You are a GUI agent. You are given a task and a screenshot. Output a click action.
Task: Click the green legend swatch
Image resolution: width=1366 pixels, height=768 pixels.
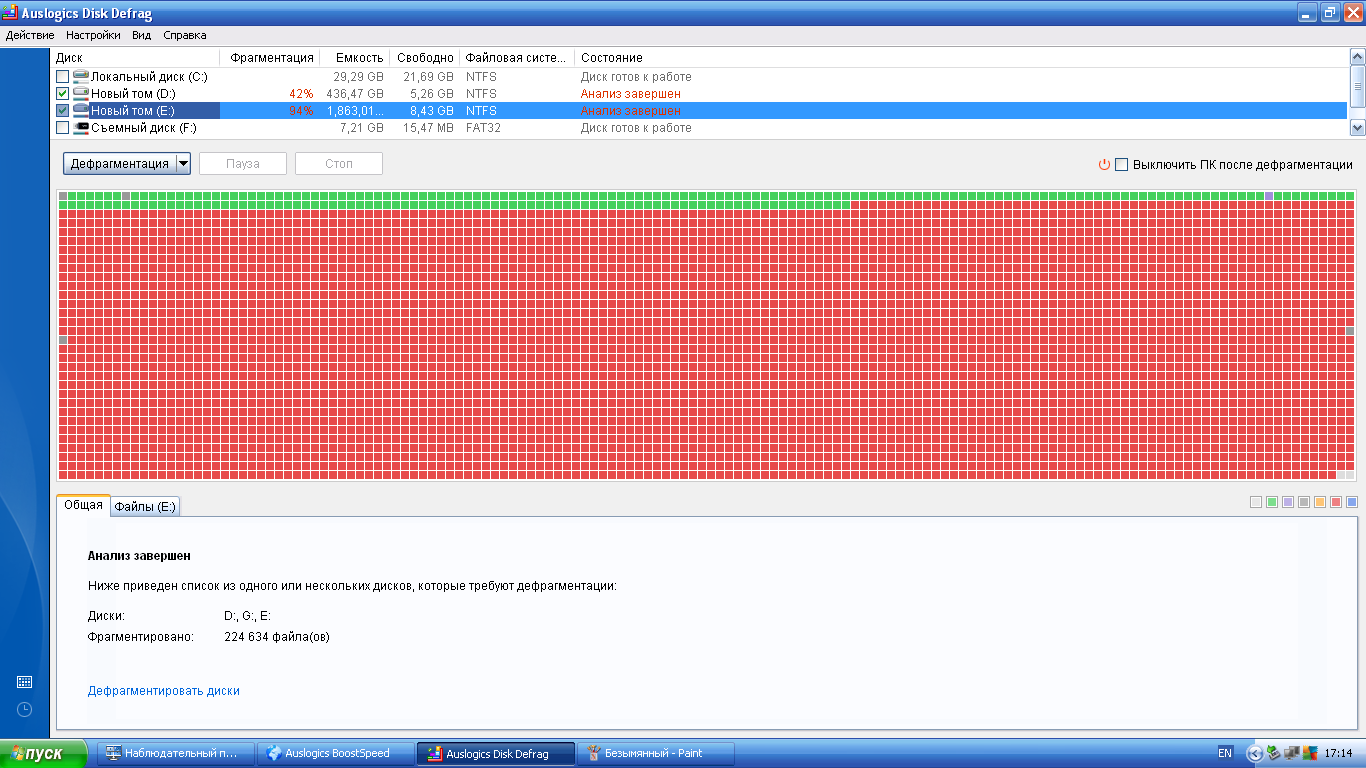point(1272,502)
